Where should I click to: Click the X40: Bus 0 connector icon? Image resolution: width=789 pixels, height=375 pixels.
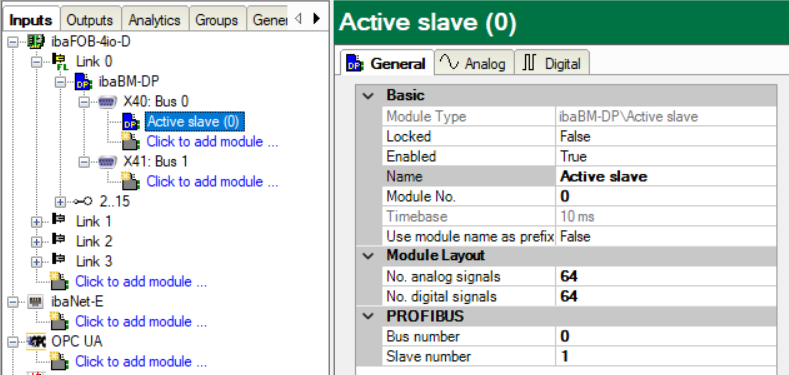107,102
